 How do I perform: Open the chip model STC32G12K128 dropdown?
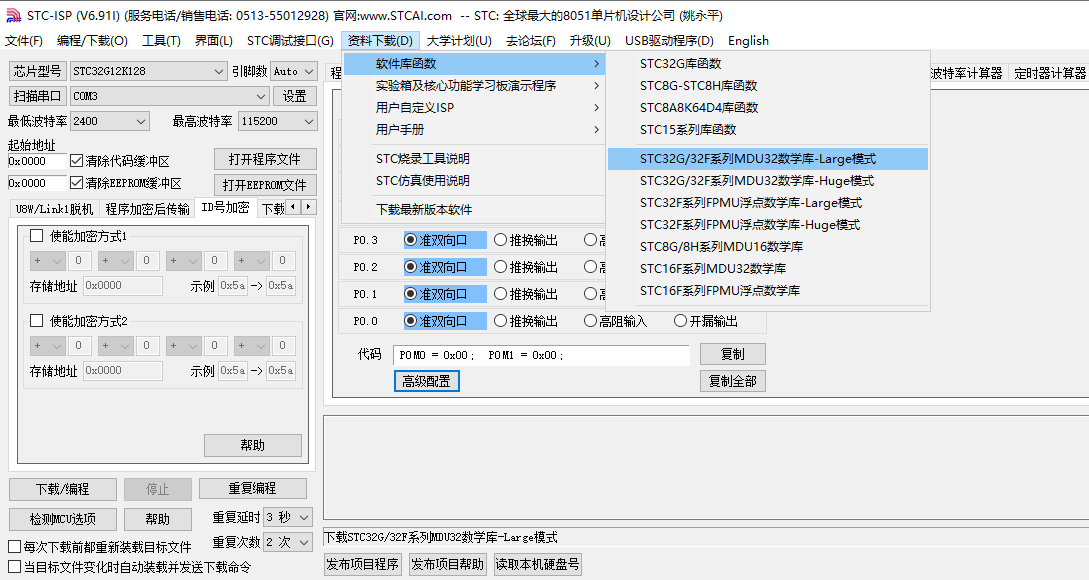(149, 71)
